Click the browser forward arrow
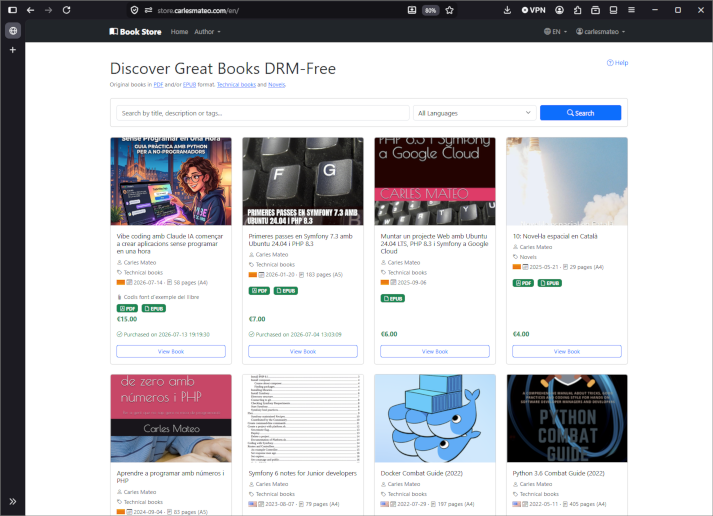 point(48,10)
